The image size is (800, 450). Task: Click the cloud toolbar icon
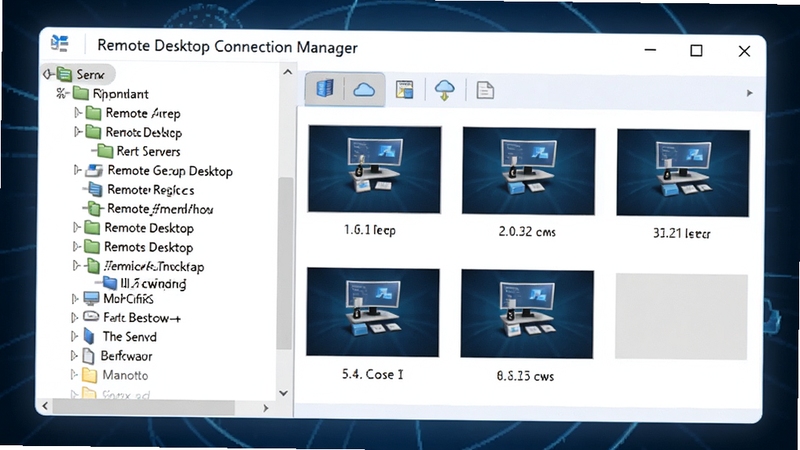pos(364,90)
